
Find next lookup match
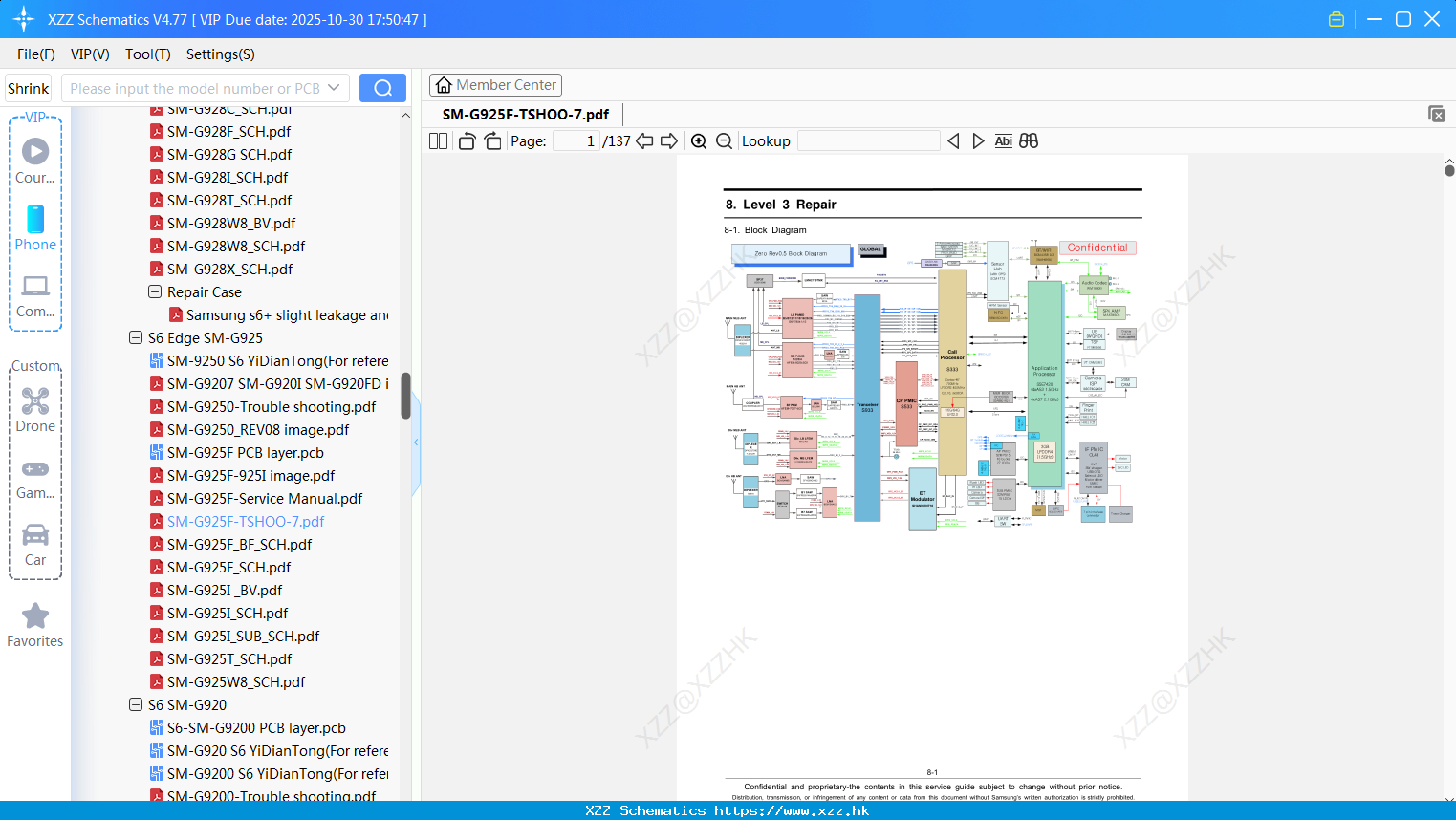tap(978, 141)
